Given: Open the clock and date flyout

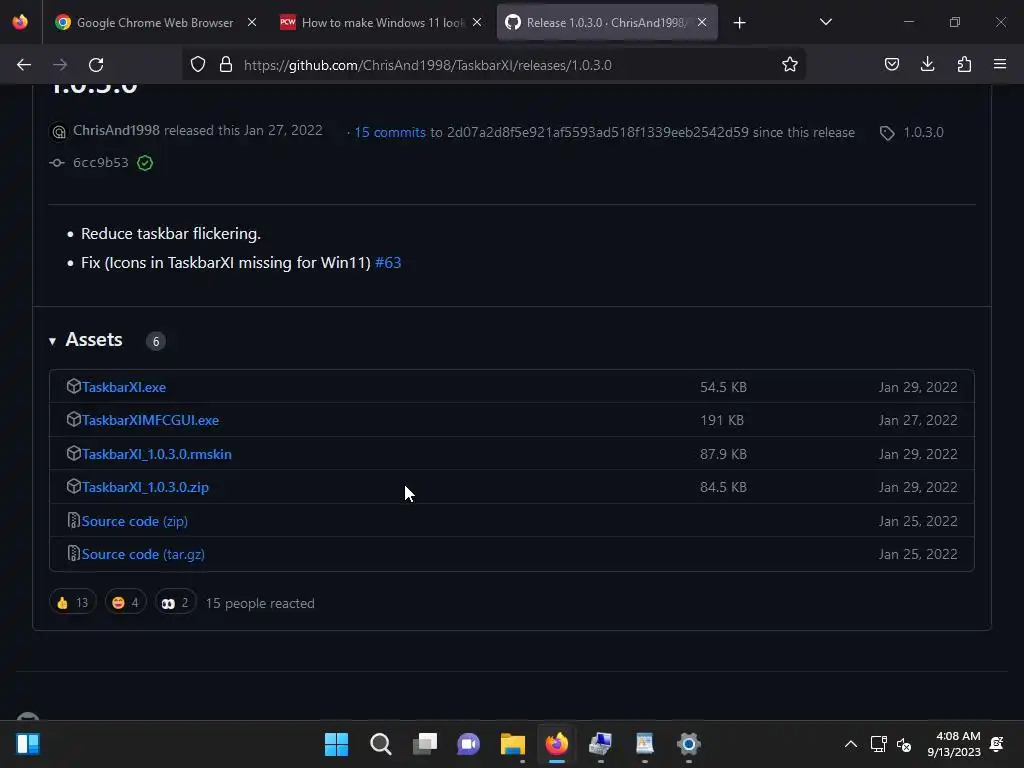Looking at the screenshot, I should [954, 744].
